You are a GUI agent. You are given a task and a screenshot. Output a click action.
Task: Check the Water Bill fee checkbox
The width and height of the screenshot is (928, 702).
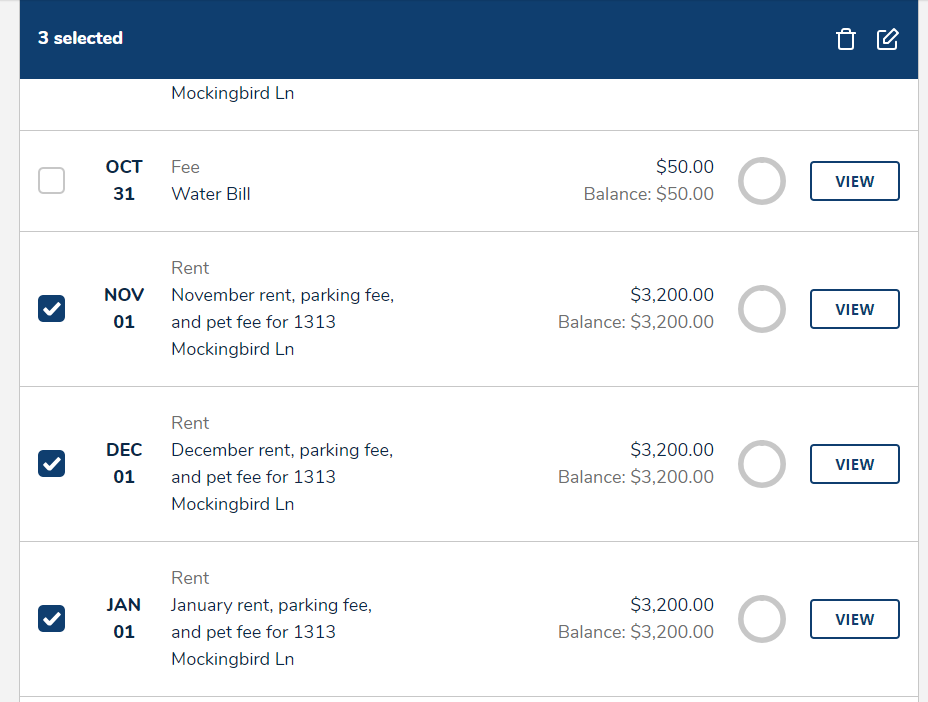[x=51, y=181]
